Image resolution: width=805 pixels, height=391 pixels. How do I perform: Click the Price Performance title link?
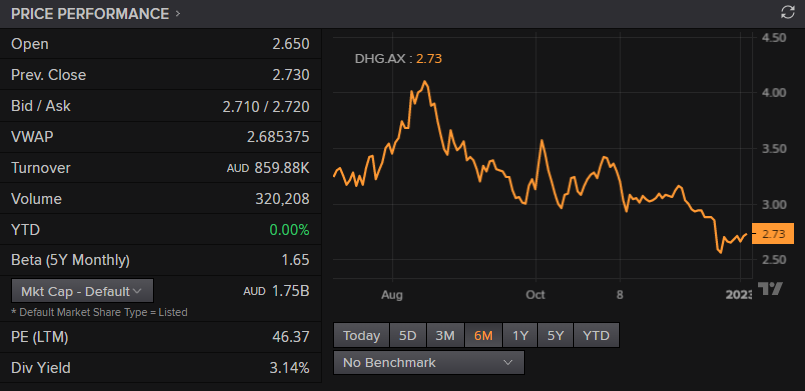point(90,14)
